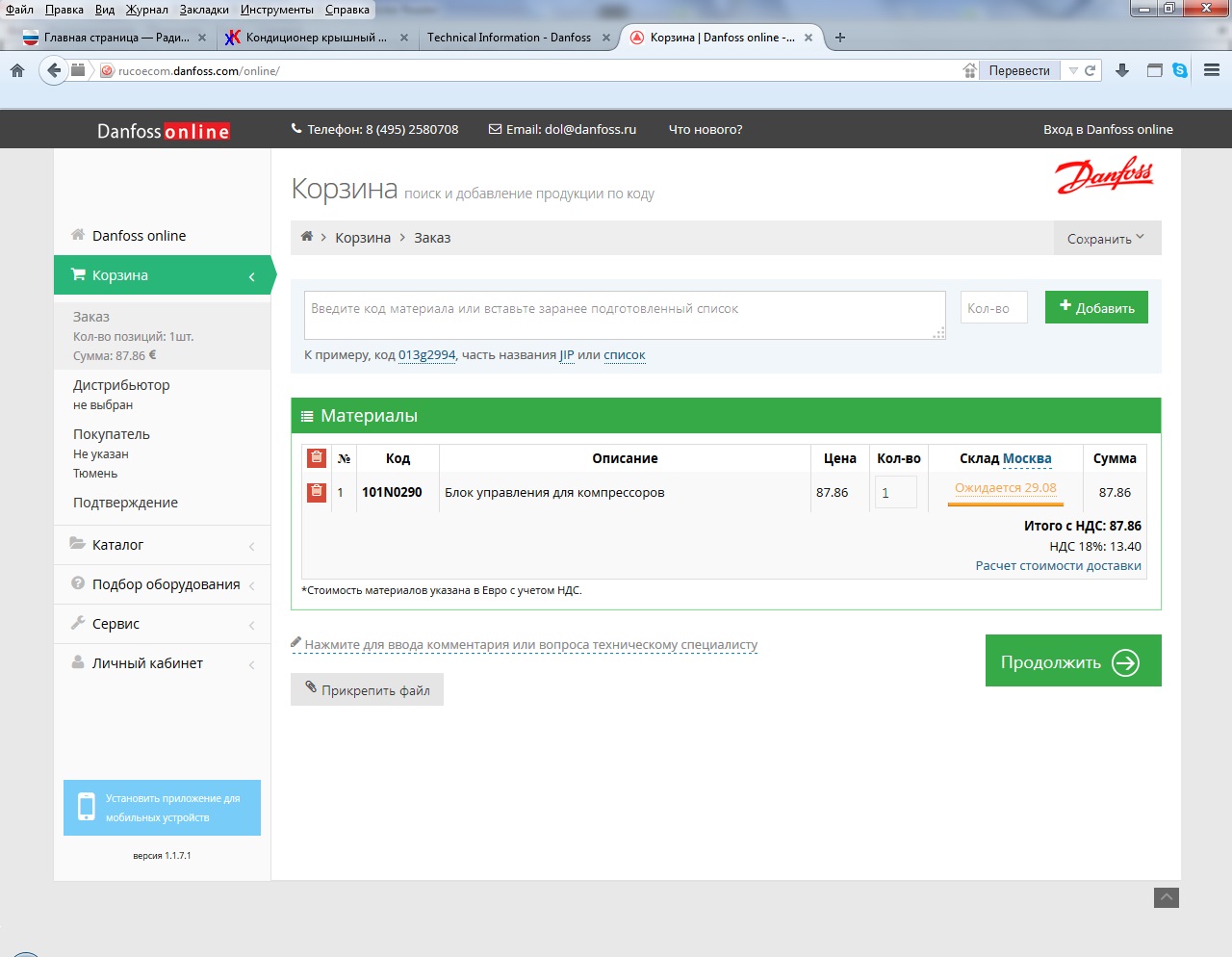1232x957 pixels.
Task: Switch to the Кондиционер крышный tab
Action: (317, 38)
